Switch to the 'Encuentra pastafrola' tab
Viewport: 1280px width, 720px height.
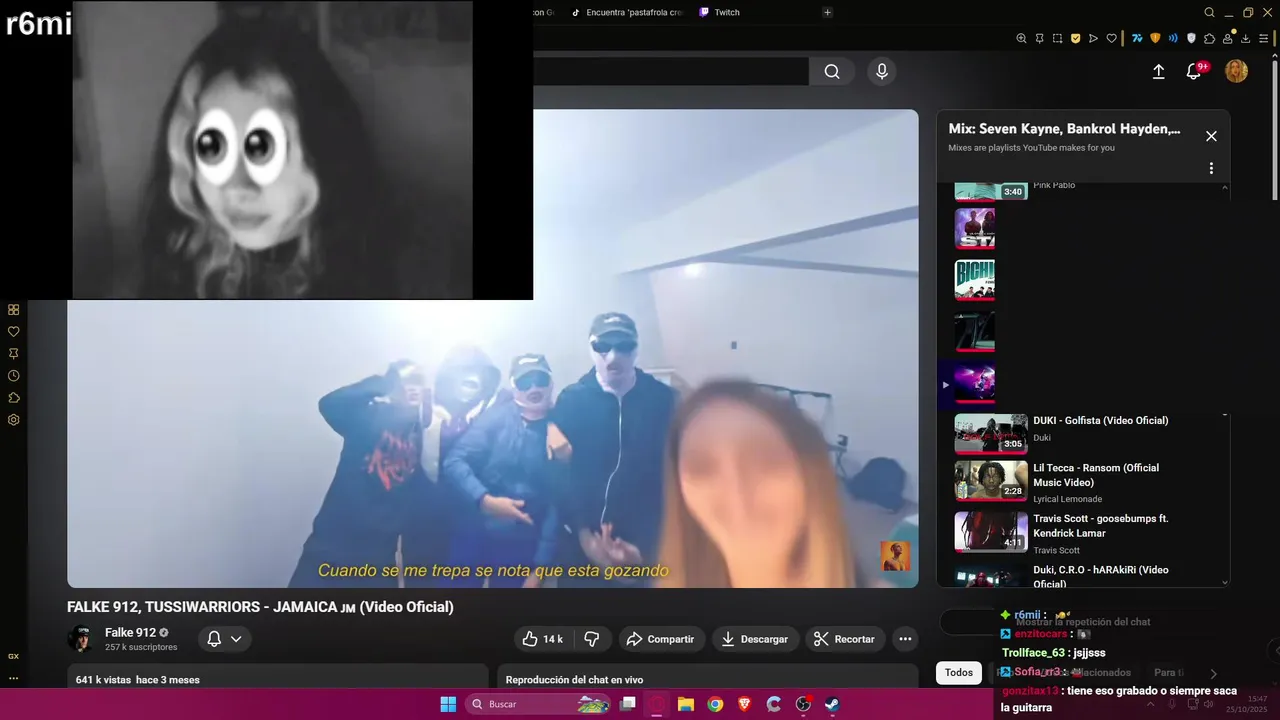(x=627, y=12)
